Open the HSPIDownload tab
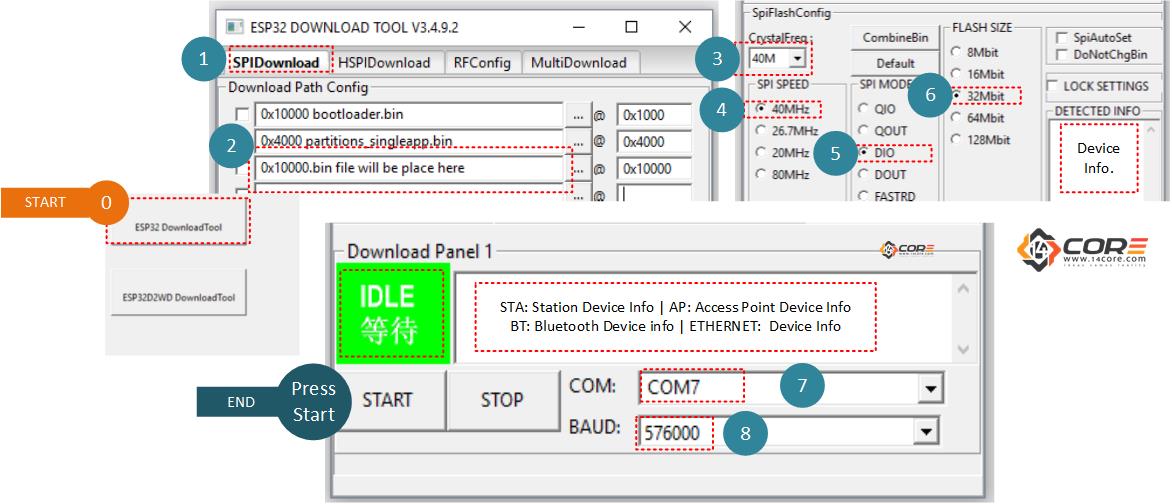The image size is (1172, 504). (x=384, y=62)
